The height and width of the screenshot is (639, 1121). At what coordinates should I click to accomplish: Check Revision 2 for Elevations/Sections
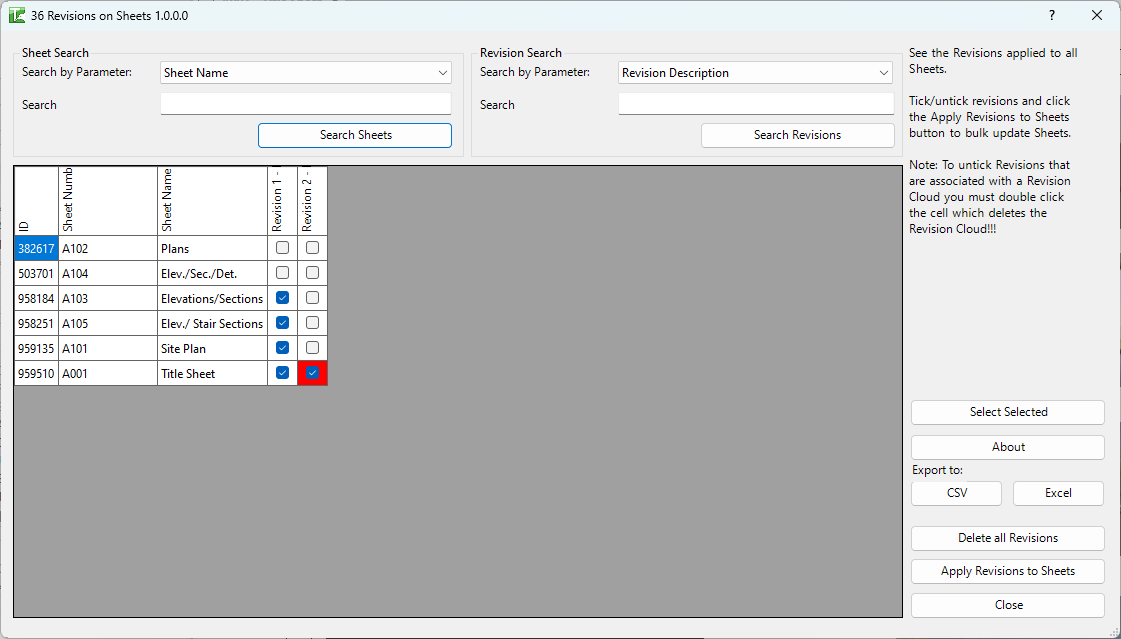tap(312, 297)
